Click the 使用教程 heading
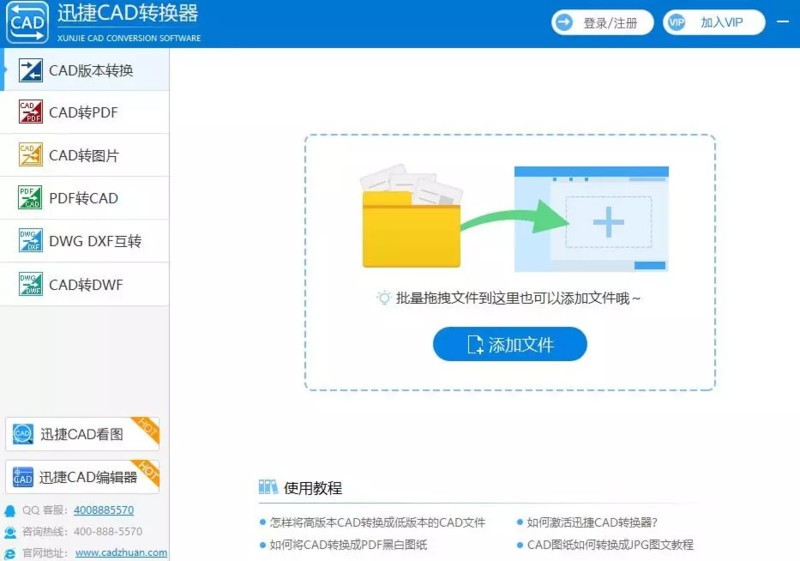 (313, 488)
